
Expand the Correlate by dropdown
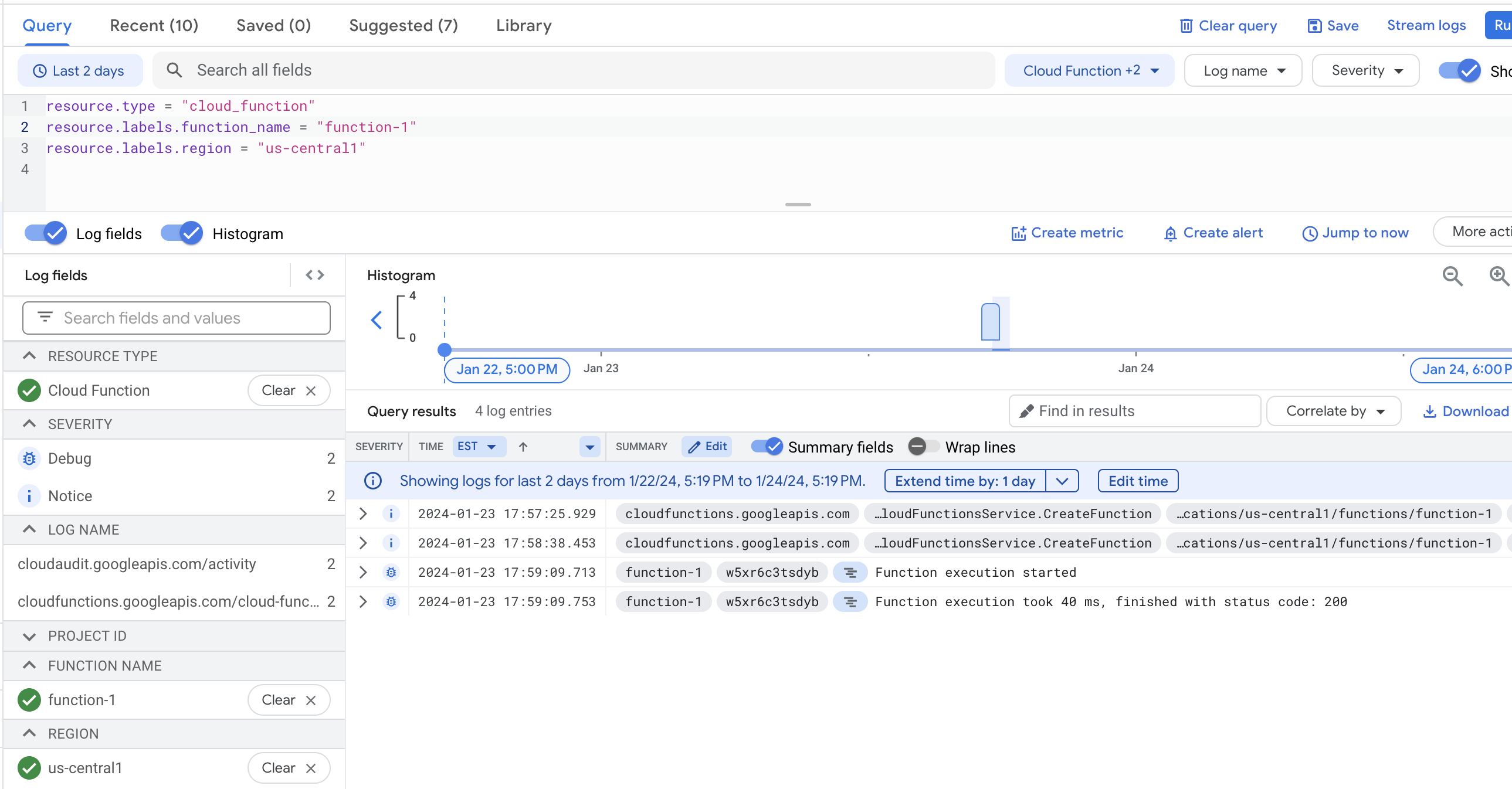[1336, 411]
